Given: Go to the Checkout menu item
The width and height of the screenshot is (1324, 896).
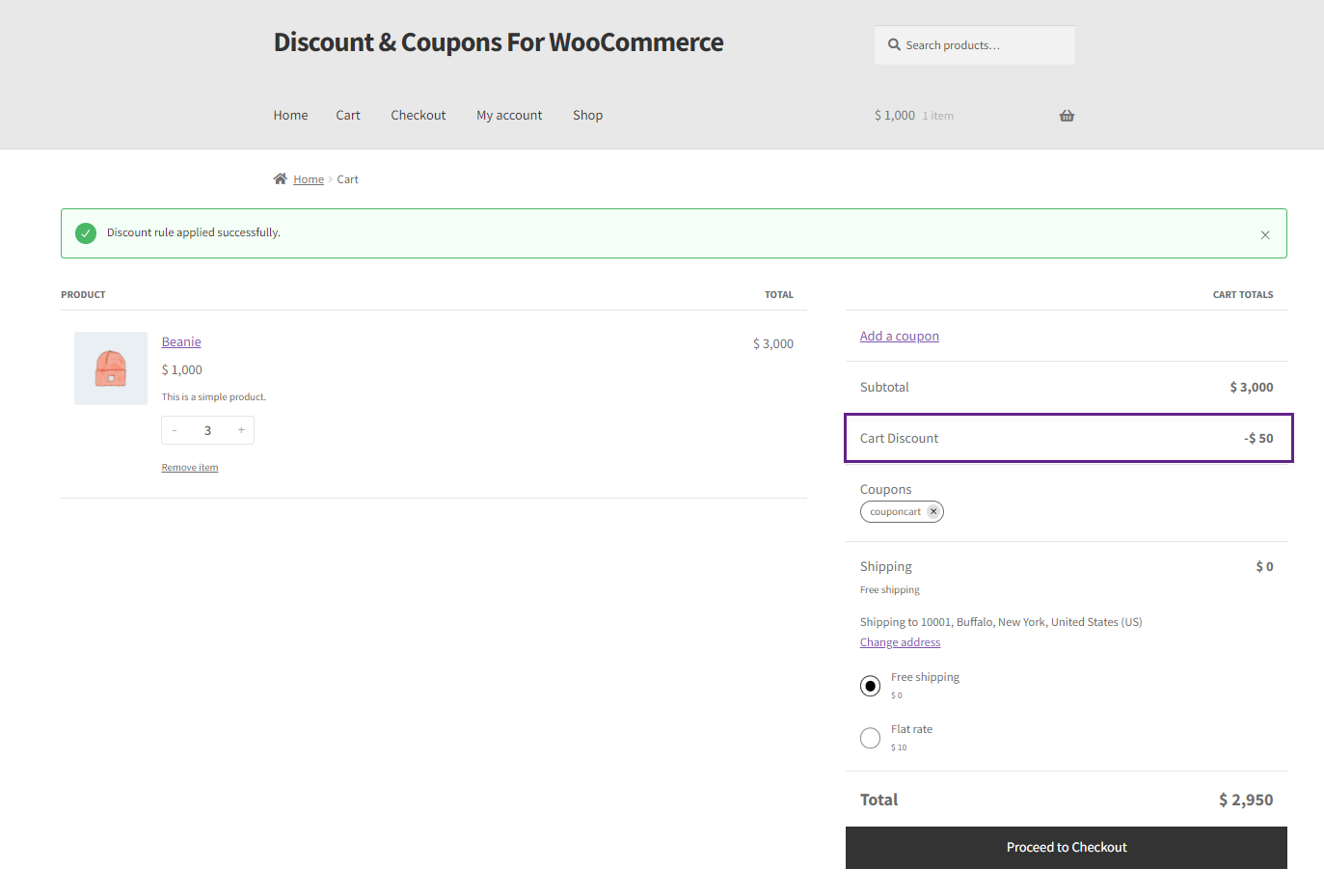Looking at the screenshot, I should tap(419, 115).
